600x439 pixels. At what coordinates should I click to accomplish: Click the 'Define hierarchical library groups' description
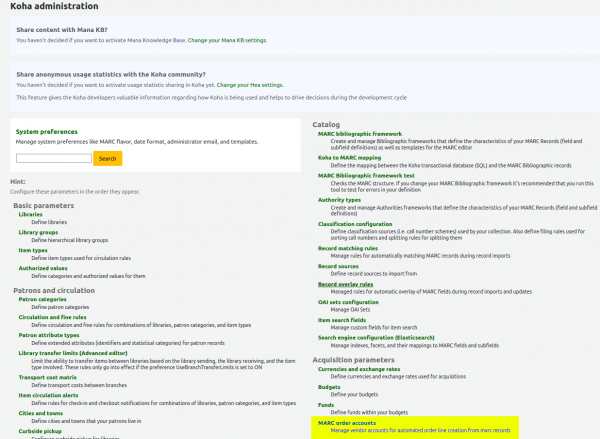(x=70, y=240)
